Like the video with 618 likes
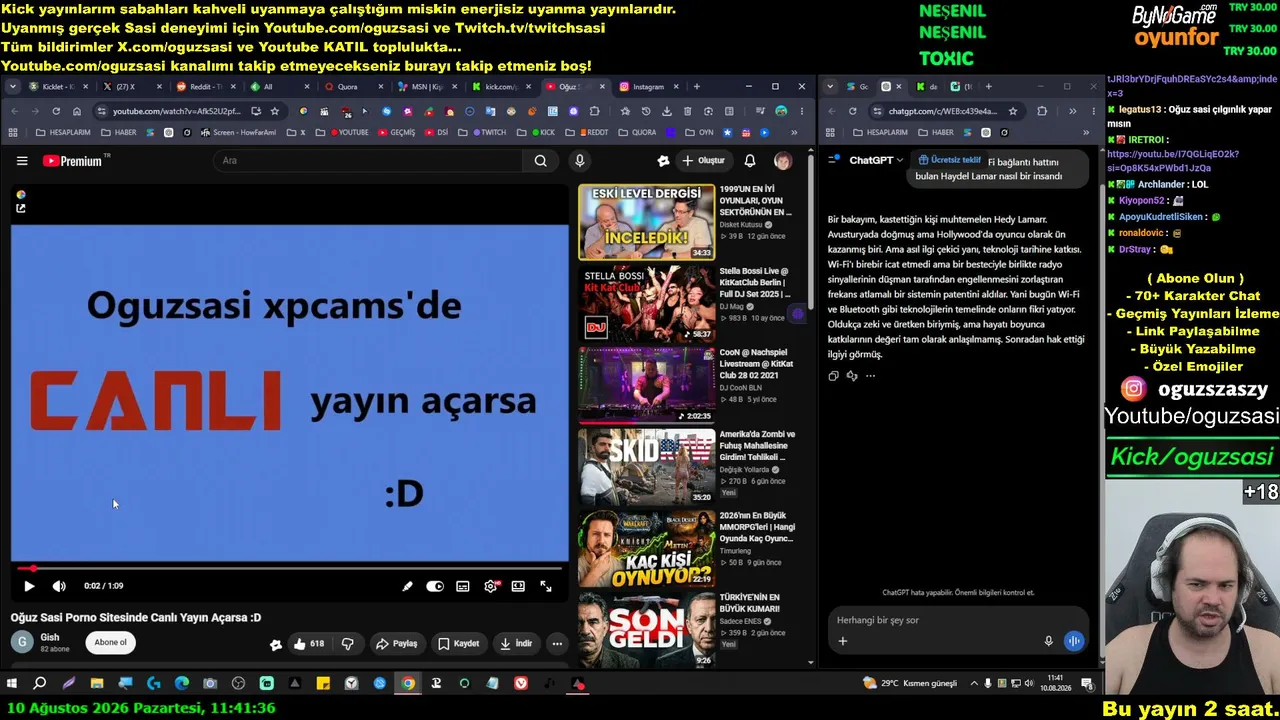 click(x=309, y=644)
